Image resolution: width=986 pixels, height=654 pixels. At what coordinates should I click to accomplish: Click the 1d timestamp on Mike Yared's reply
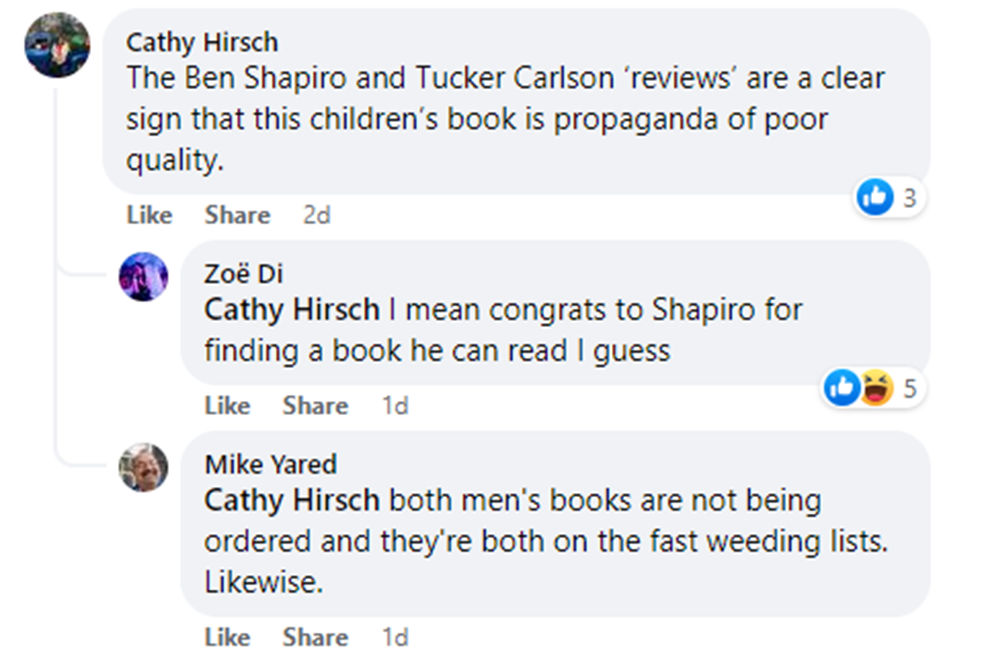click(x=394, y=637)
